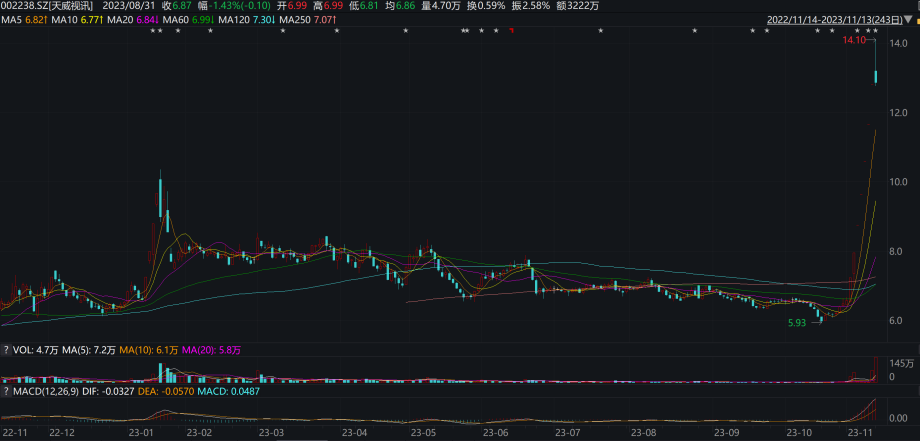Viewport: 920px width, 441px height.
Task: Click the MACD(12,26,9) indicator name
Action: coord(46,392)
